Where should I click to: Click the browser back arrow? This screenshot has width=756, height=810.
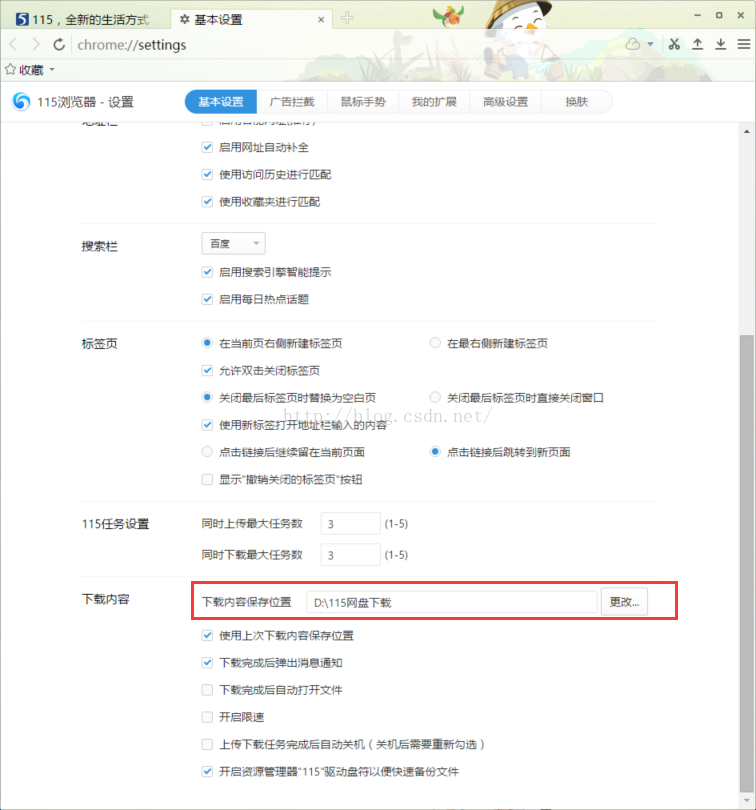pos(13,44)
